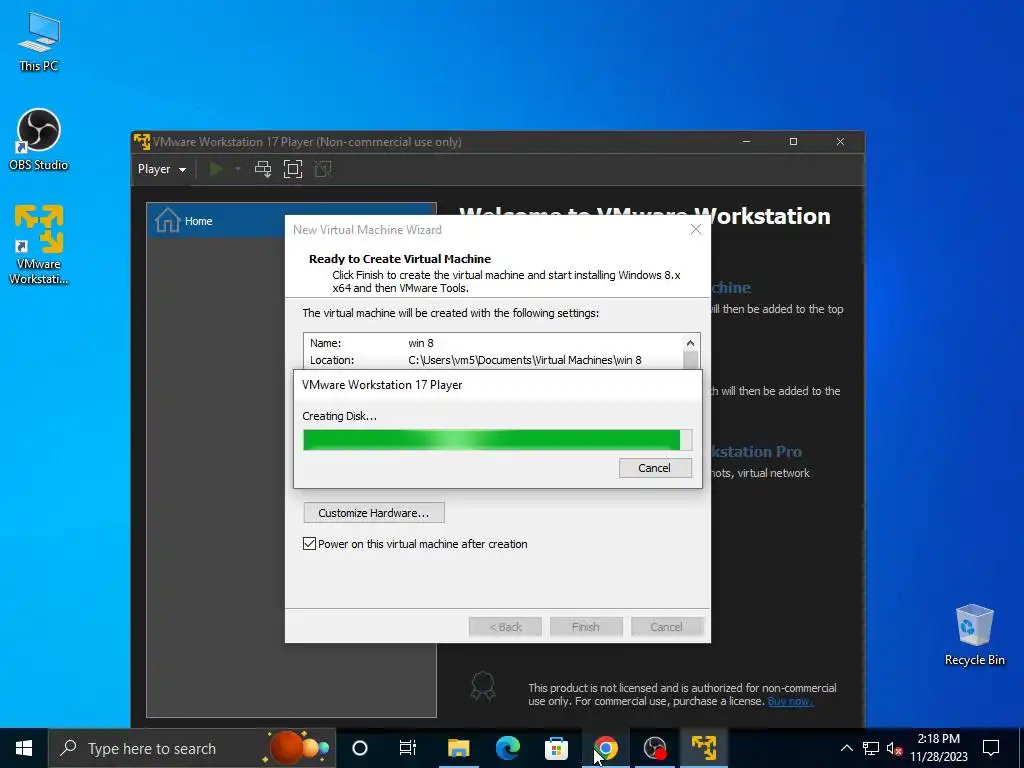Cancel the Creating Disk operation
Screen dimensions: 1024x768
[655, 468]
